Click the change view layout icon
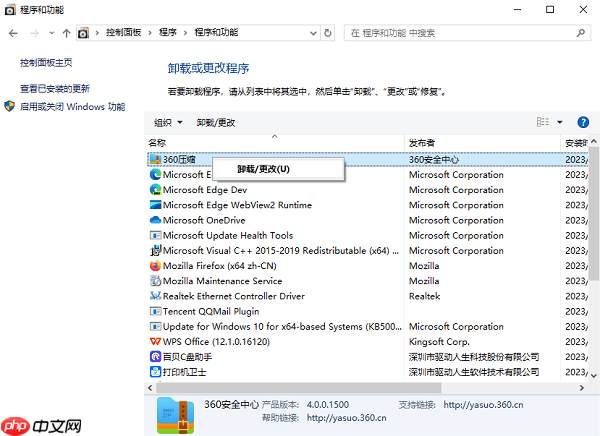 [543, 122]
